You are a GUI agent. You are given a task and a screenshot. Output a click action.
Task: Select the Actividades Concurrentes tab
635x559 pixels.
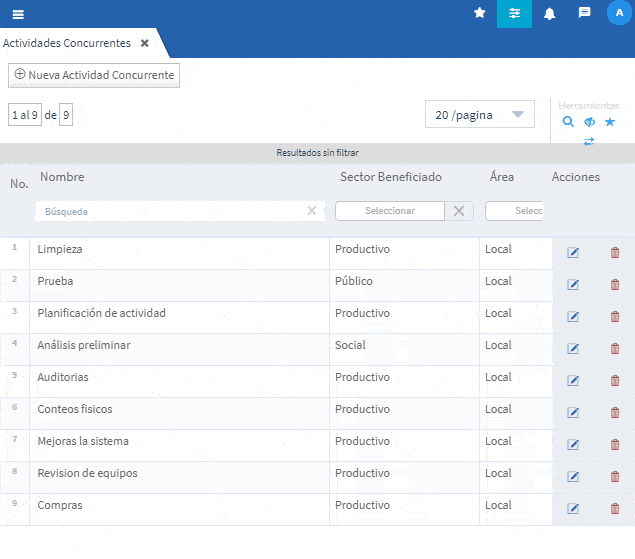point(67,44)
